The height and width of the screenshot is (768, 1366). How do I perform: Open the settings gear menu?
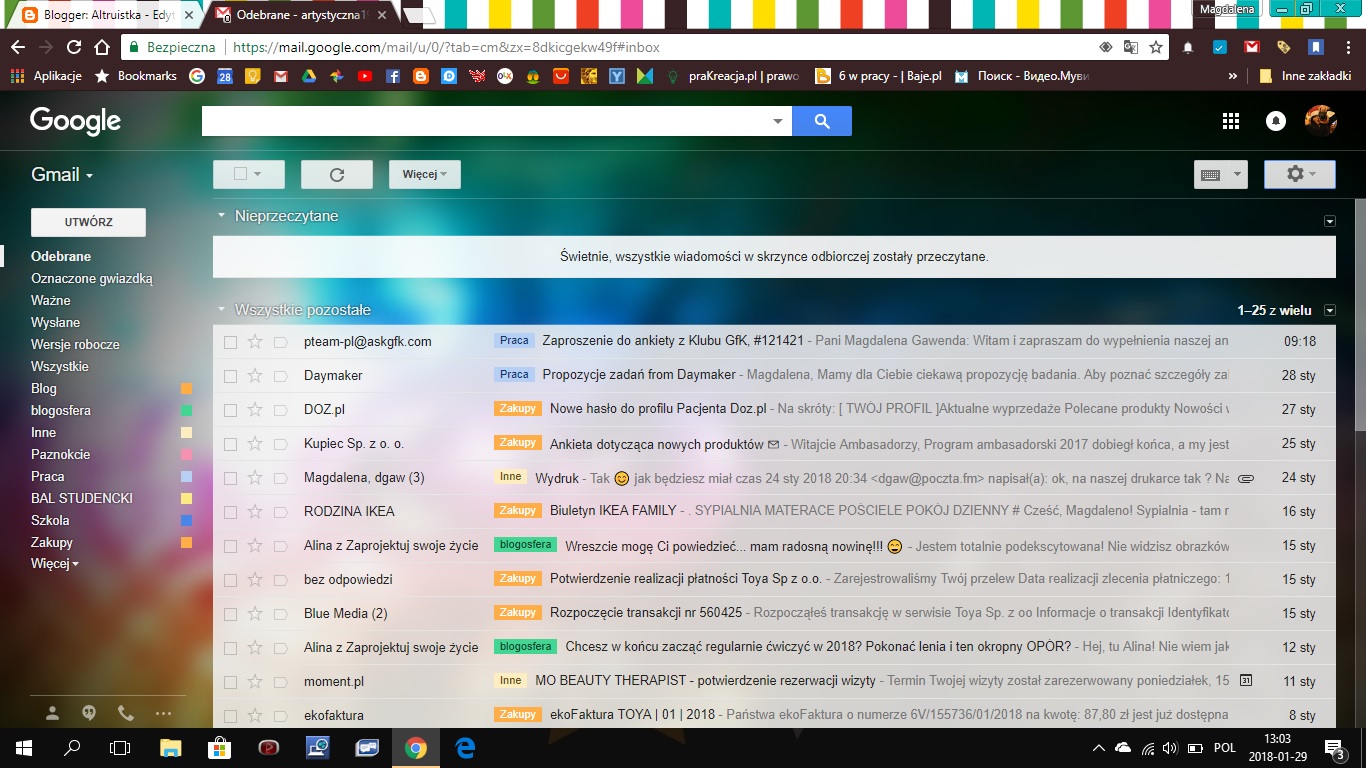[1300, 174]
